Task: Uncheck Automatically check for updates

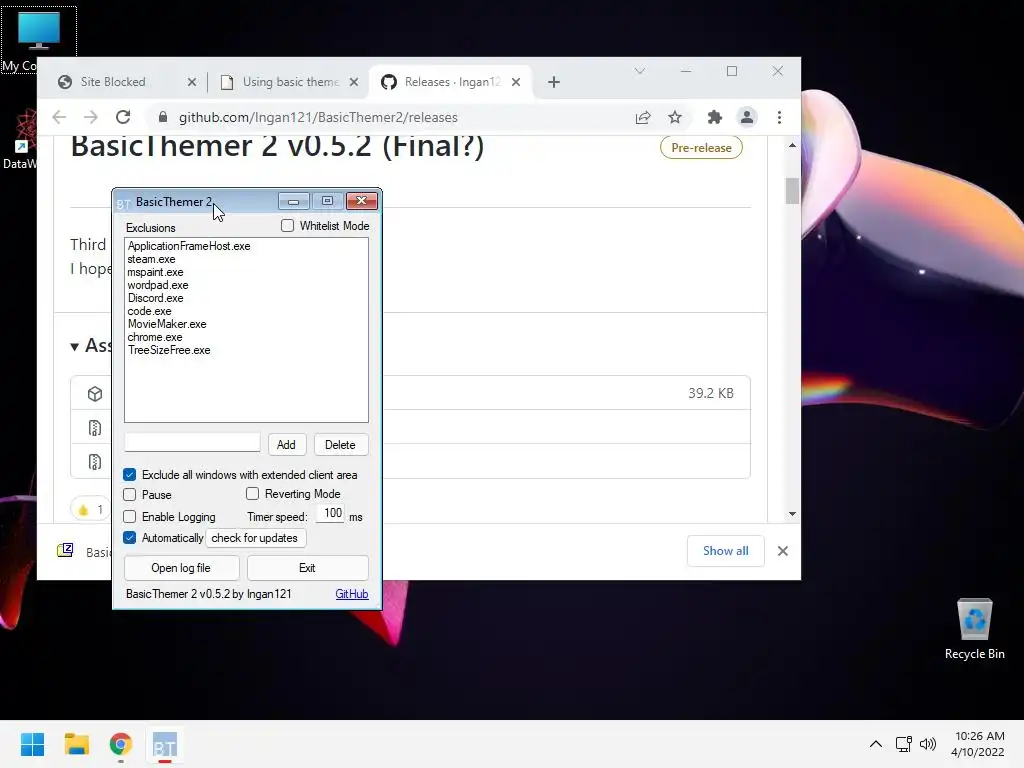Action: tap(129, 537)
